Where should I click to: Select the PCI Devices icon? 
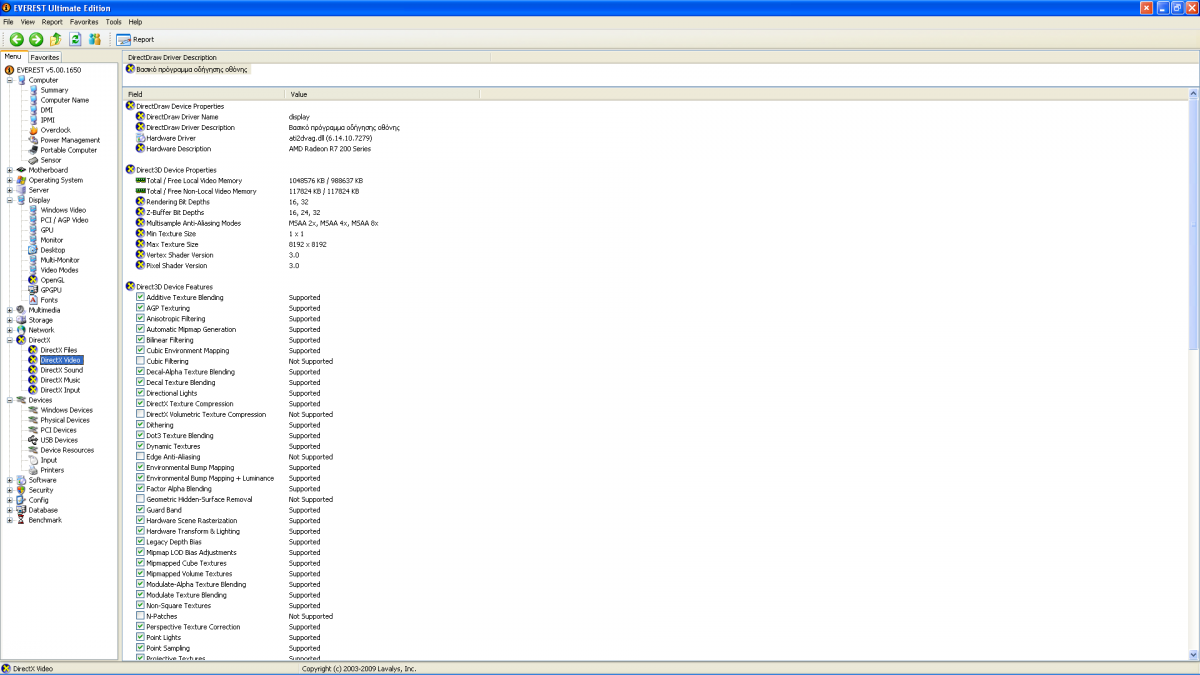[x=33, y=430]
